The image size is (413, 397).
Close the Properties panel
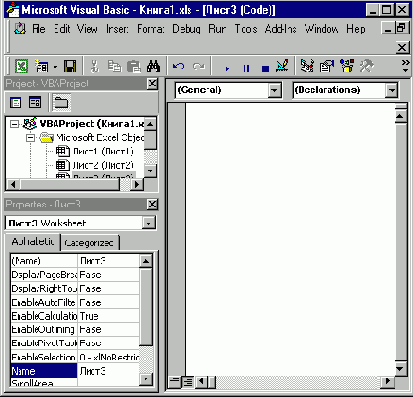pyautogui.click(x=152, y=204)
